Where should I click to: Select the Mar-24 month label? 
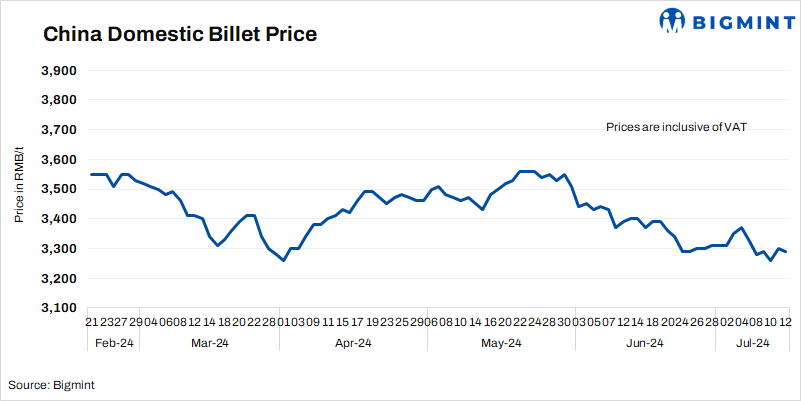(x=209, y=343)
